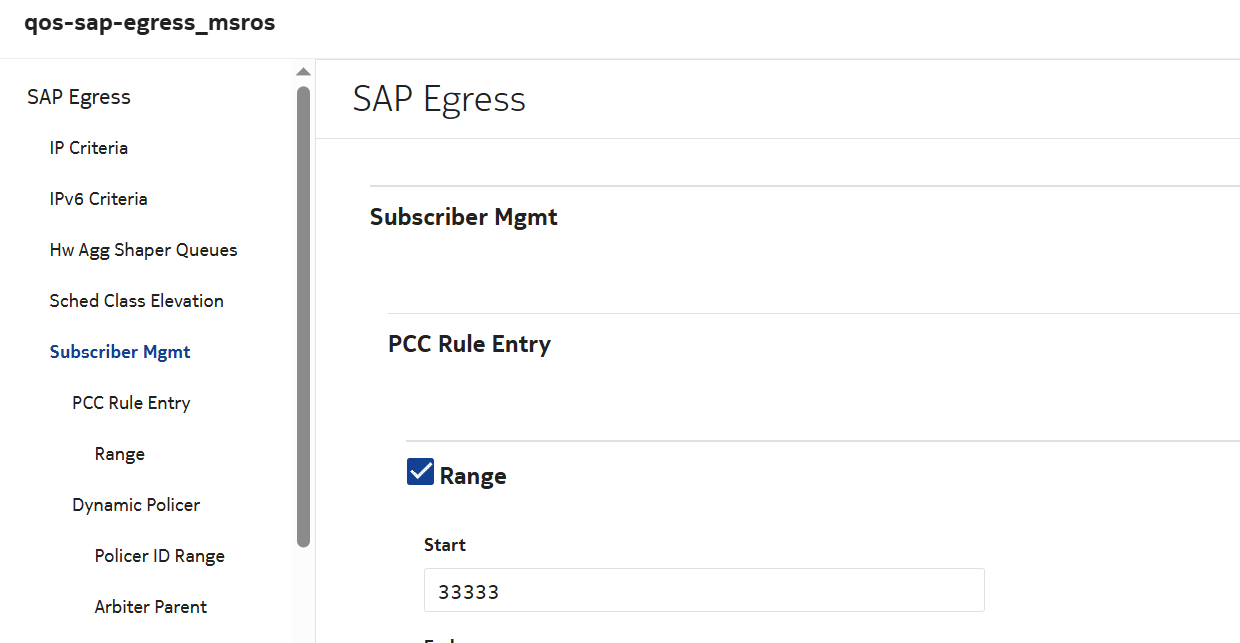
Task: Click the Subscriber Mgmt section heading
Action: pyautogui.click(x=463, y=217)
